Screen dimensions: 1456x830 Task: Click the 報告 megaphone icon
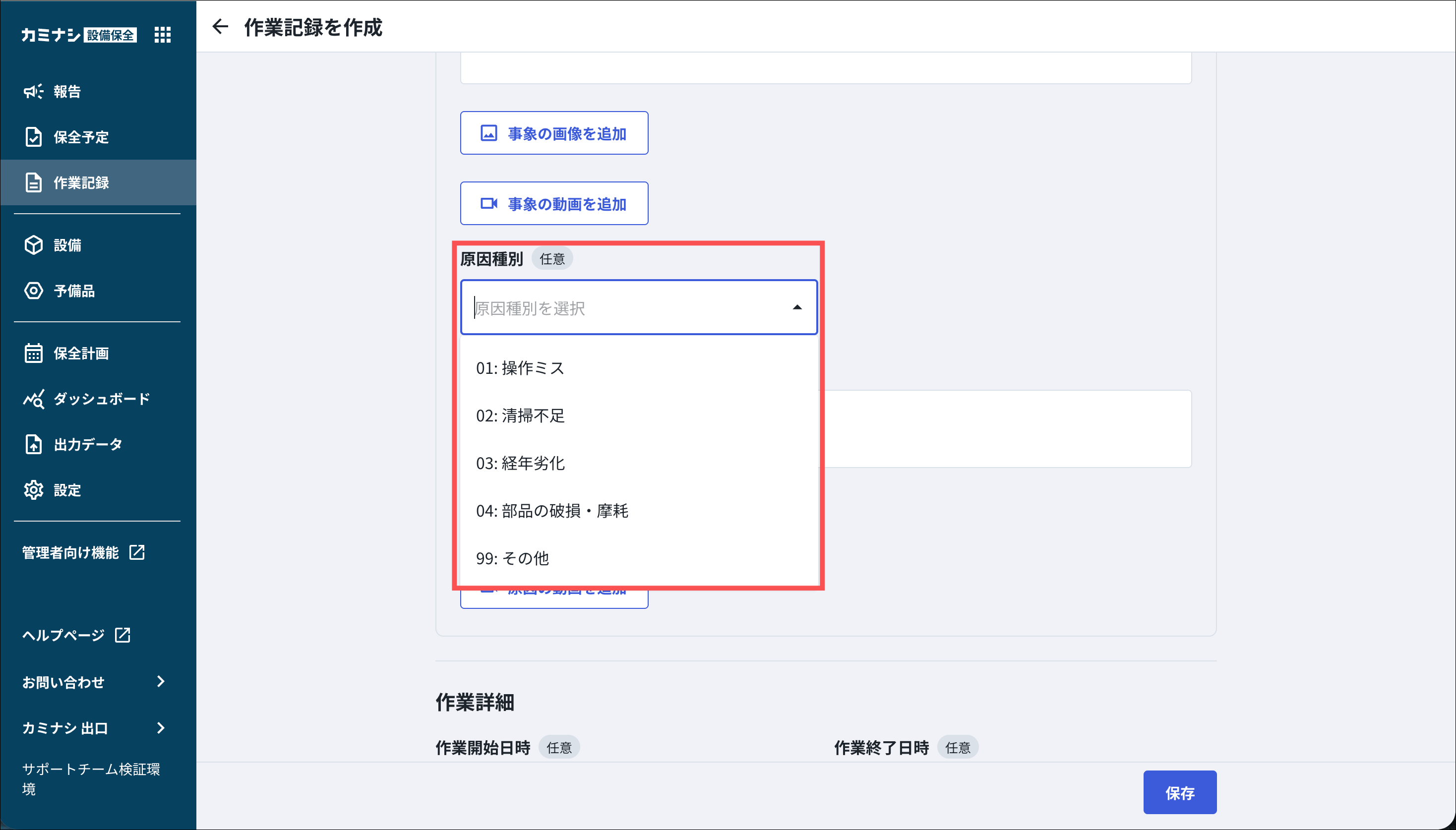tap(33, 91)
